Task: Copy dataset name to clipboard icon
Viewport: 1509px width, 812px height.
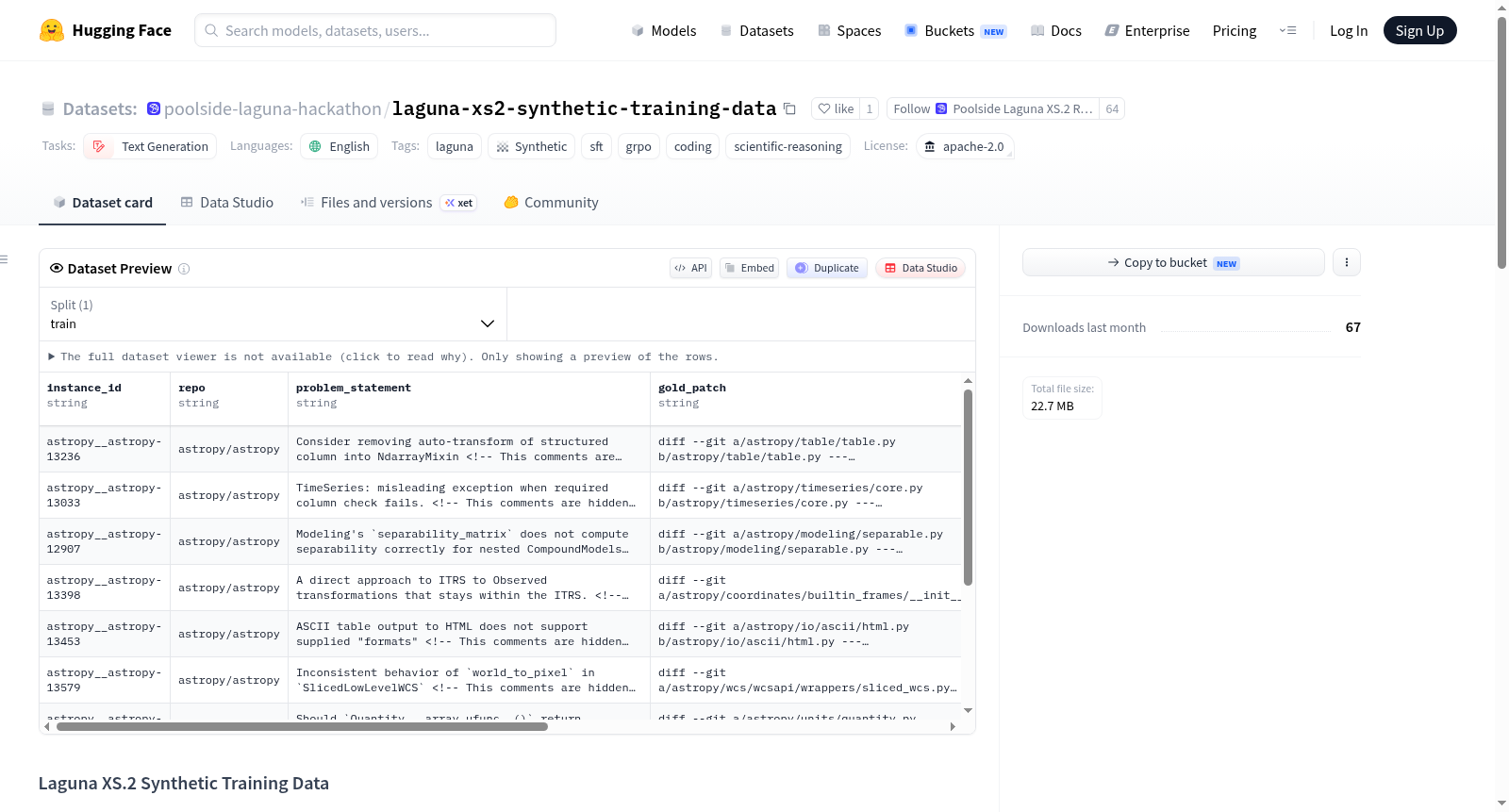Action: pos(790,108)
